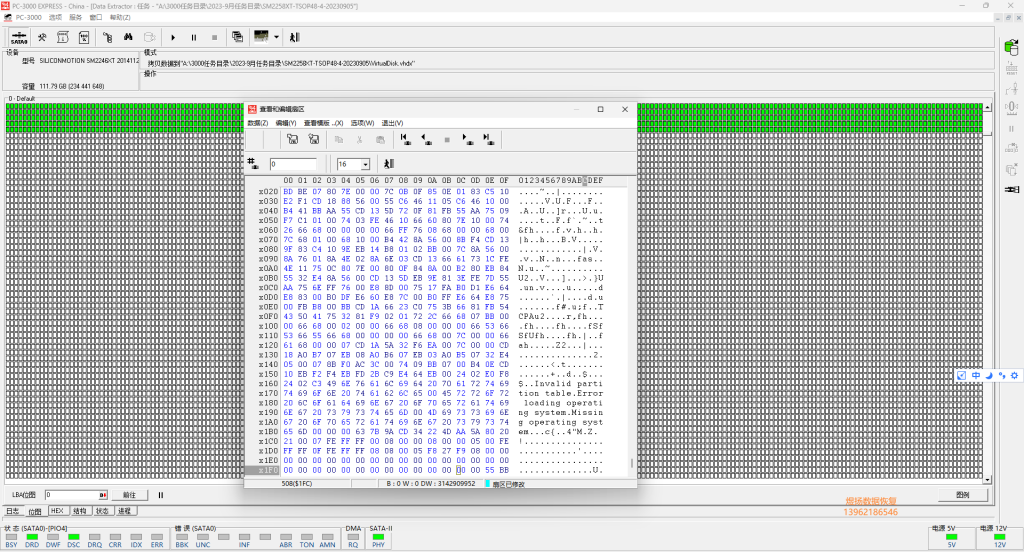Click the map view thumbnail icon in toolbar
The height and width of the screenshot is (552, 1024).
(261, 37)
